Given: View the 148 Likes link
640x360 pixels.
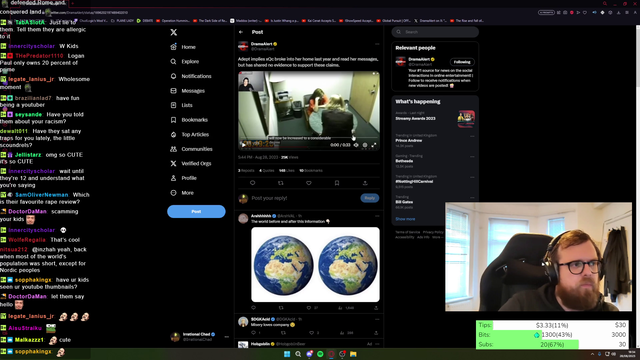Looking at the screenshot, I should [x=287, y=171].
